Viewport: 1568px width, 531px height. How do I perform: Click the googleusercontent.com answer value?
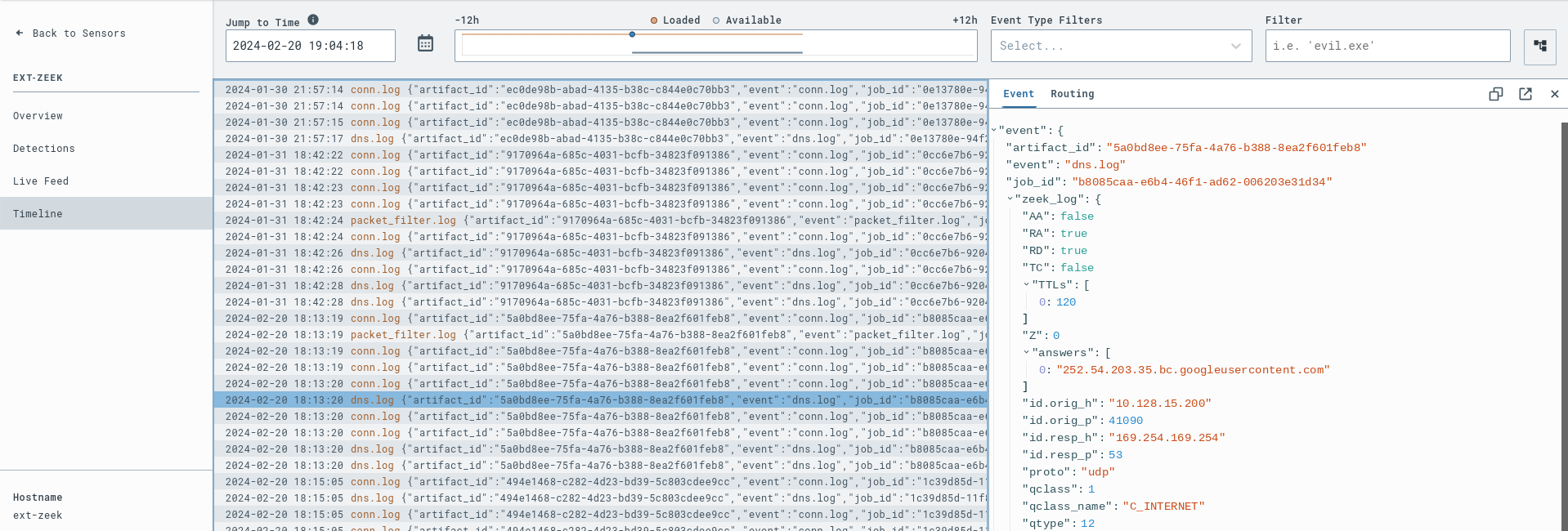1193,370
